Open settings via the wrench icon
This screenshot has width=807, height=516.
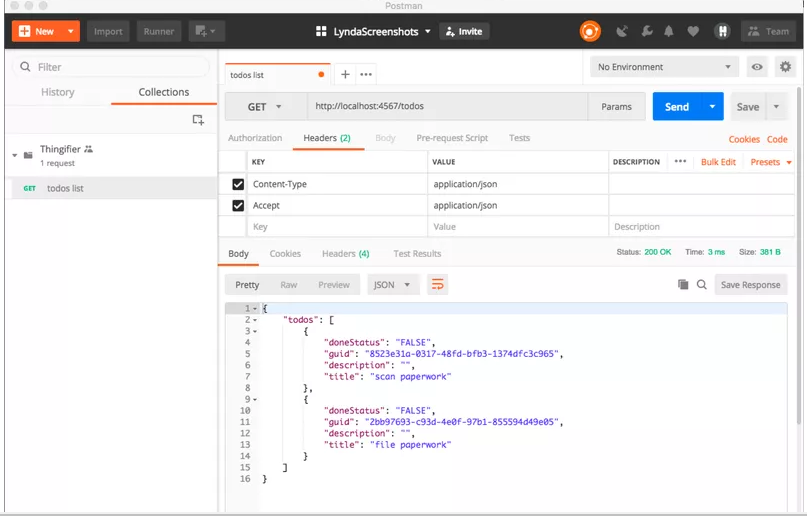(647, 31)
